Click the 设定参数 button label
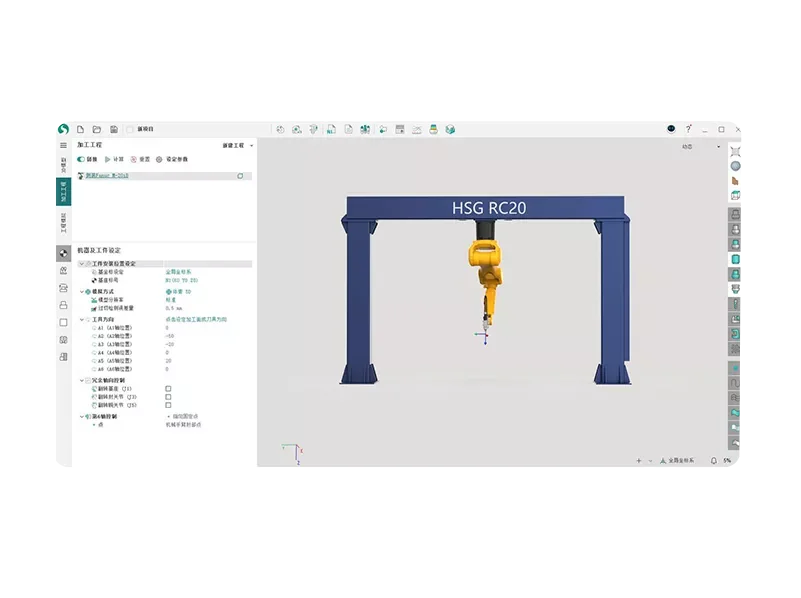 click(x=177, y=159)
